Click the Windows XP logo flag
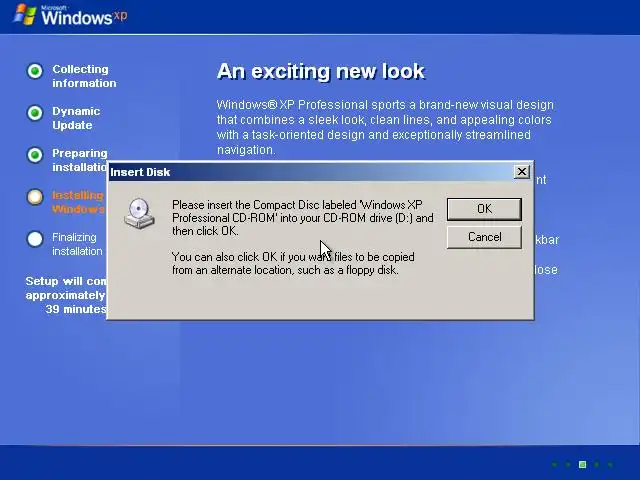 [x=25, y=15]
